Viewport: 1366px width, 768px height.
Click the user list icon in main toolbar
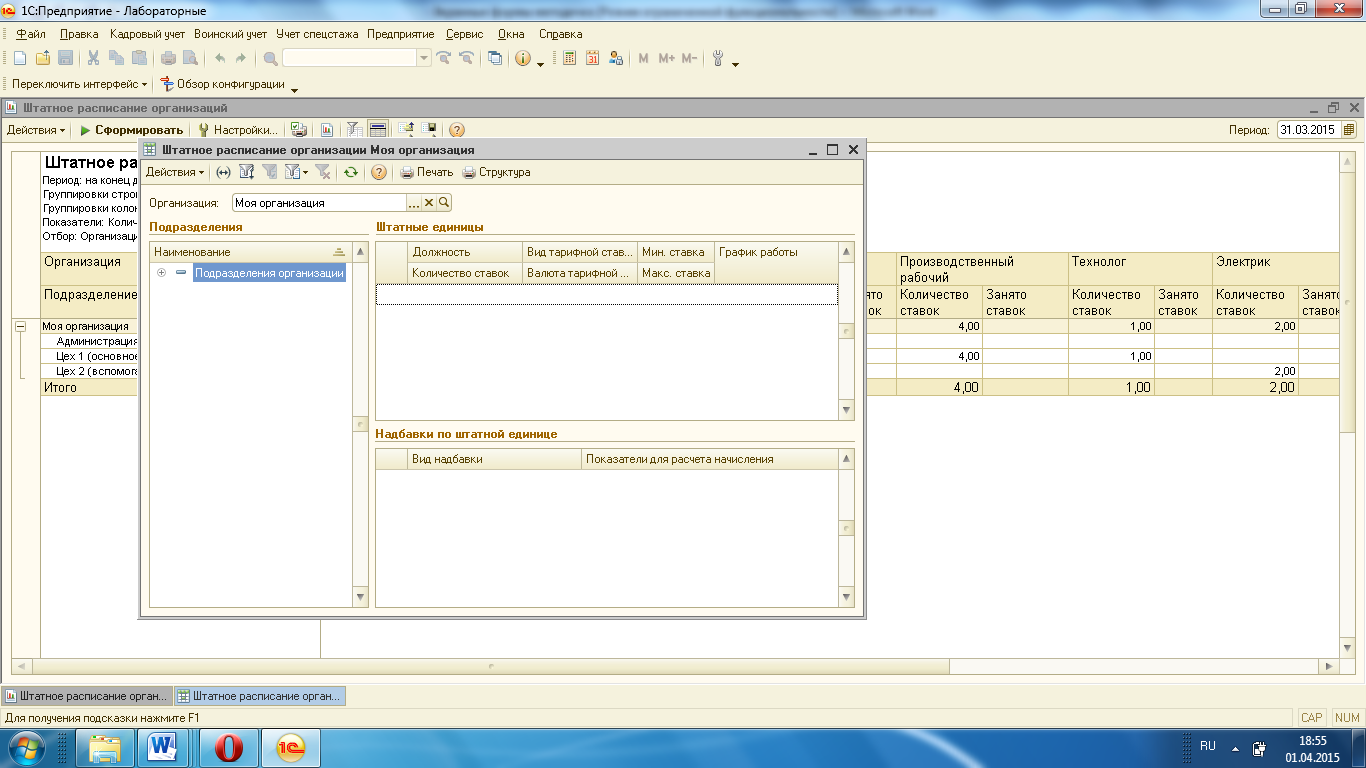[x=616, y=58]
